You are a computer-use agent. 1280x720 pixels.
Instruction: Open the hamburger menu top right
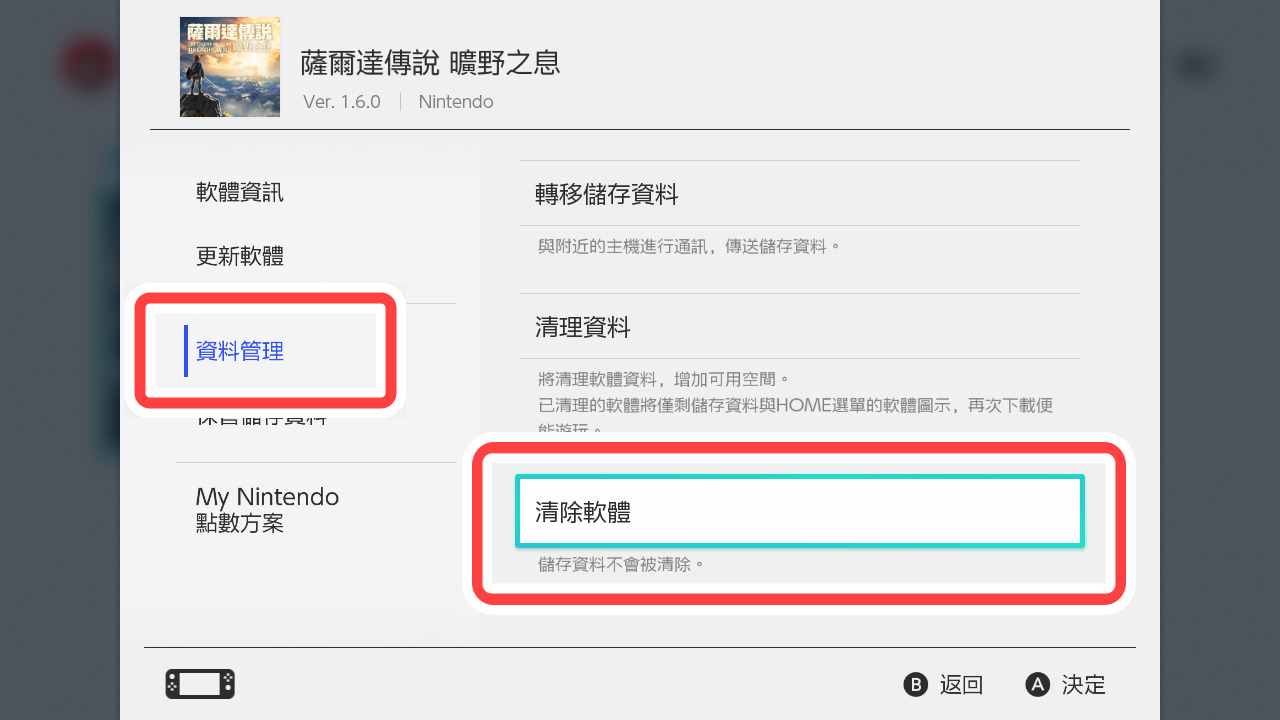click(1197, 64)
